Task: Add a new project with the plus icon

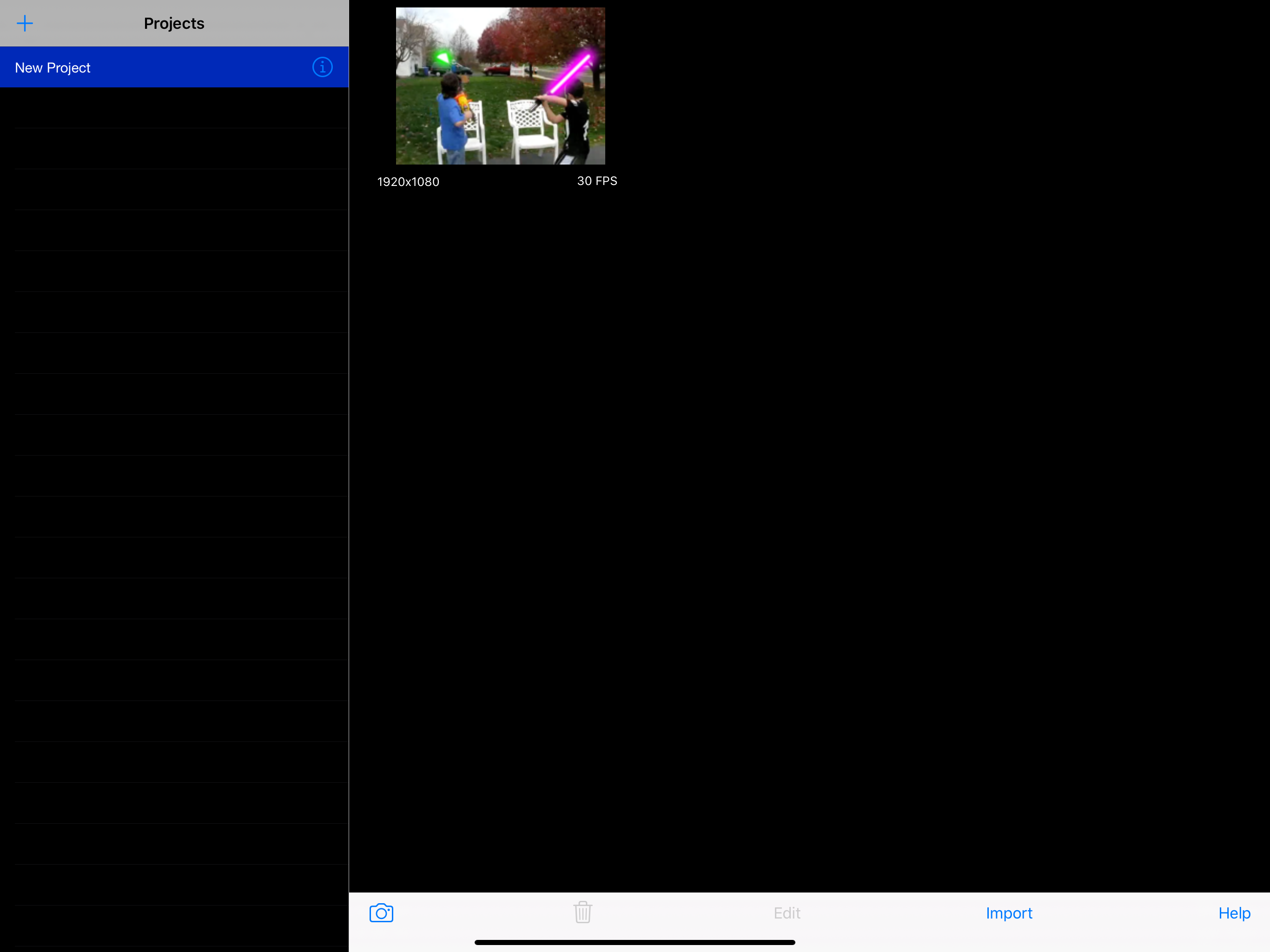Action: tap(25, 24)
